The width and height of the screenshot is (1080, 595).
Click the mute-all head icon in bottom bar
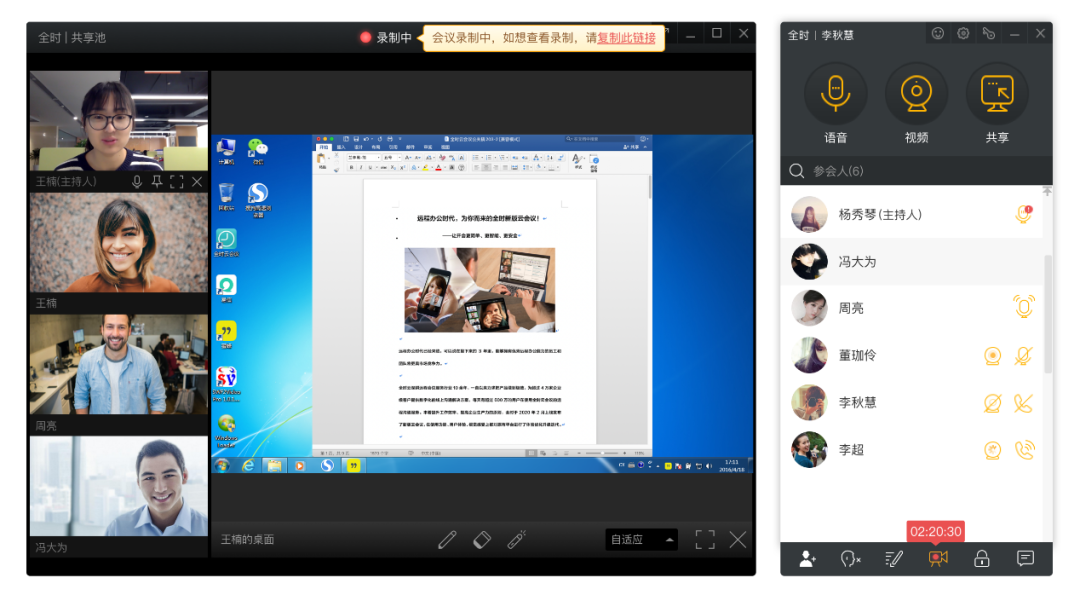click(x=851, y=559)
